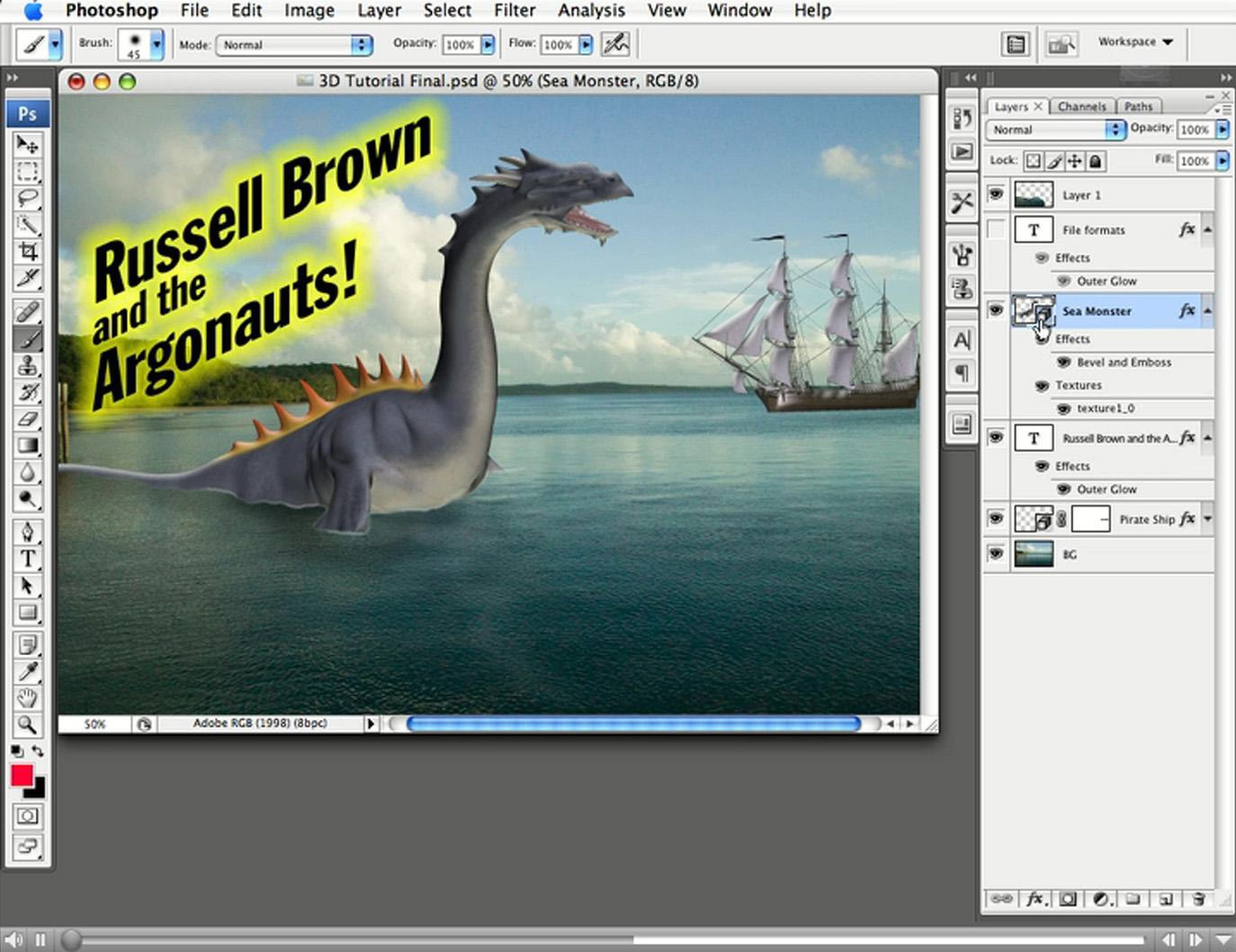Click the delete layer trash icon
The width and height of the screenshot is (1236, 952).
pyautogui.click(x=1197, y=899)
